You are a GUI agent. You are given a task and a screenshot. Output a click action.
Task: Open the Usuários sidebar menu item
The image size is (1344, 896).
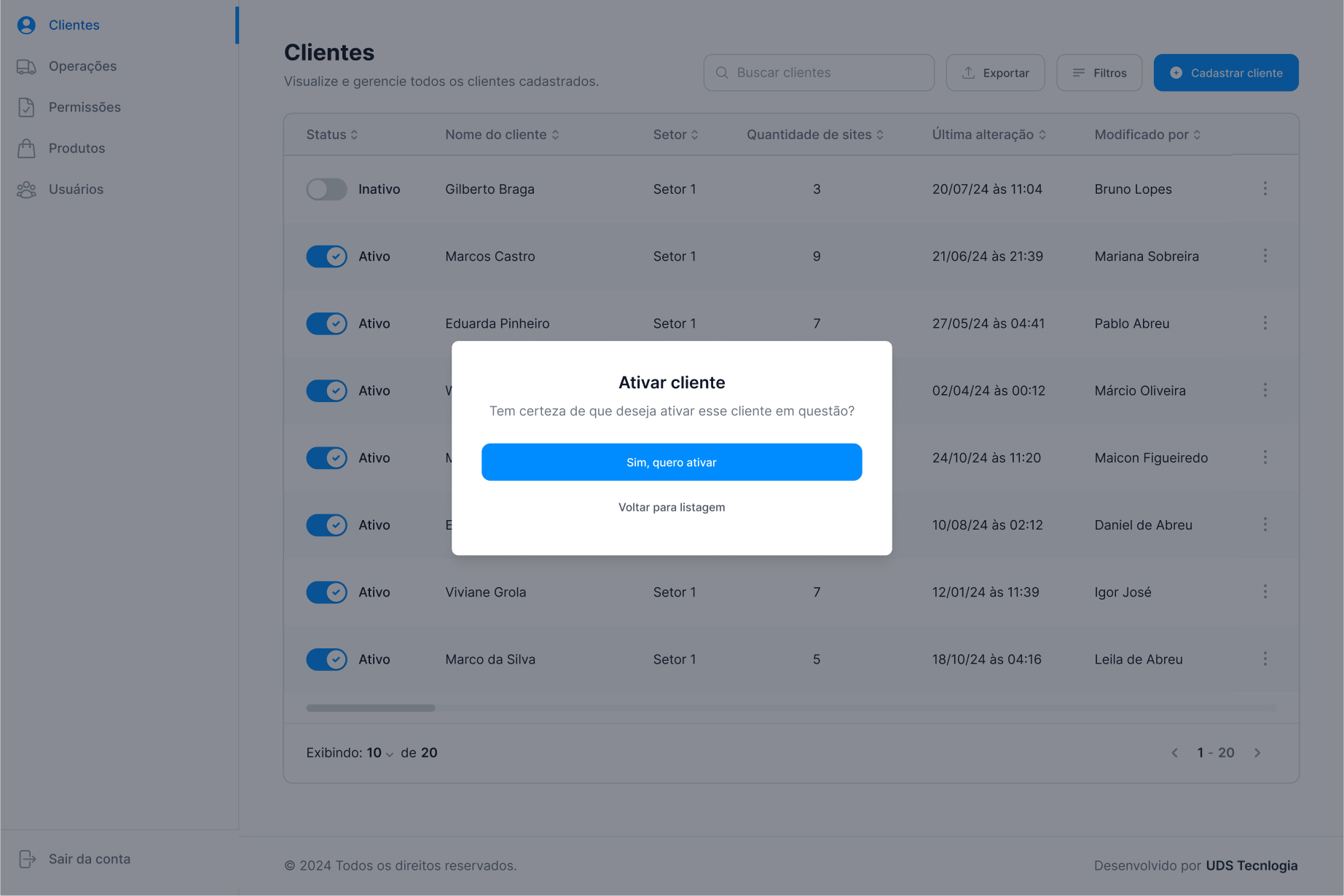[118, 189]
